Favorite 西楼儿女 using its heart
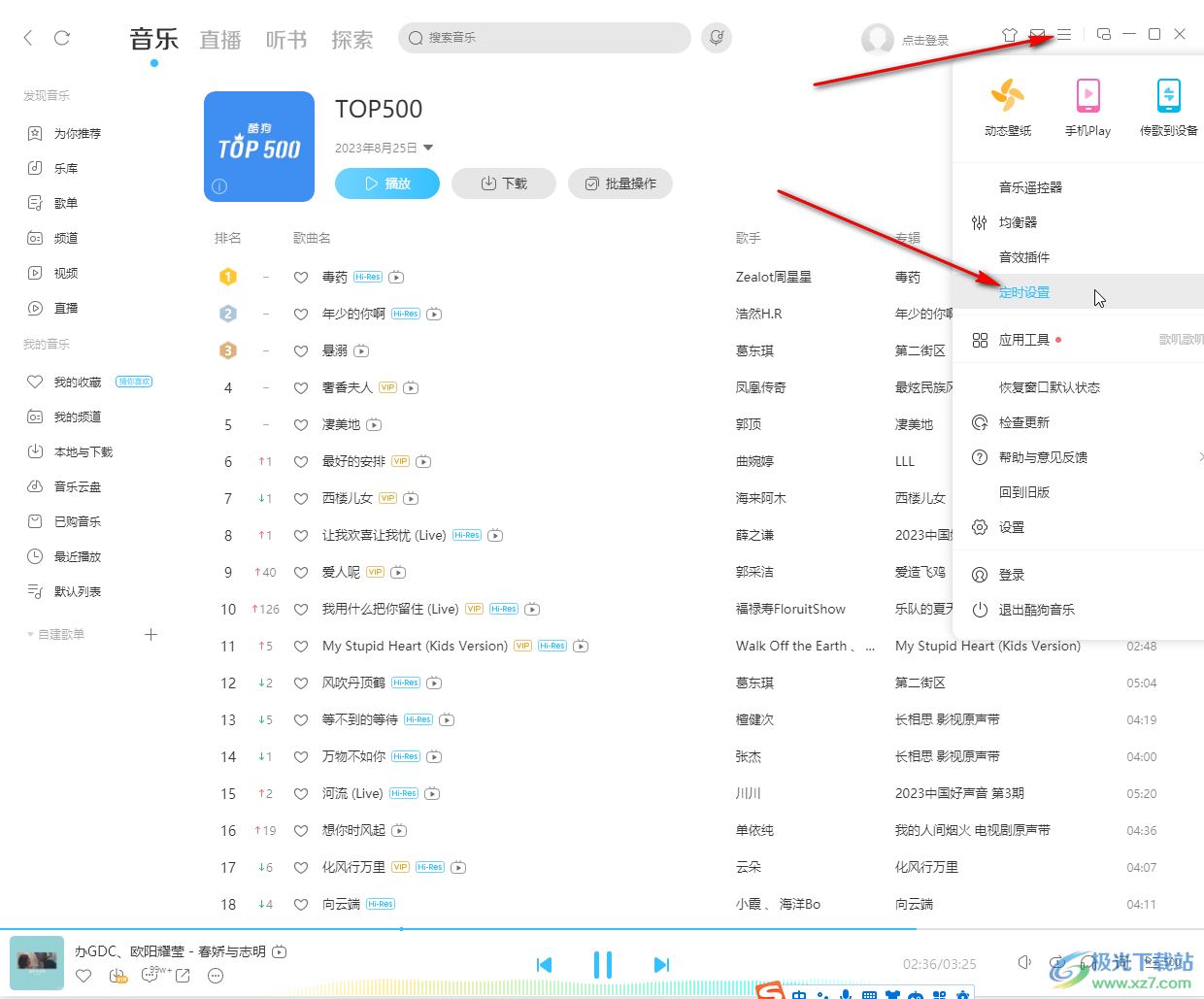 [301, 499]
